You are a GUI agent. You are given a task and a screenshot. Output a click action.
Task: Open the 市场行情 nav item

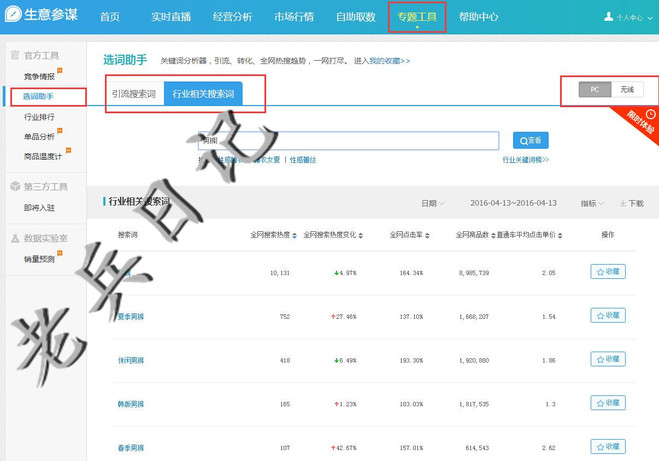coord(294,17)
